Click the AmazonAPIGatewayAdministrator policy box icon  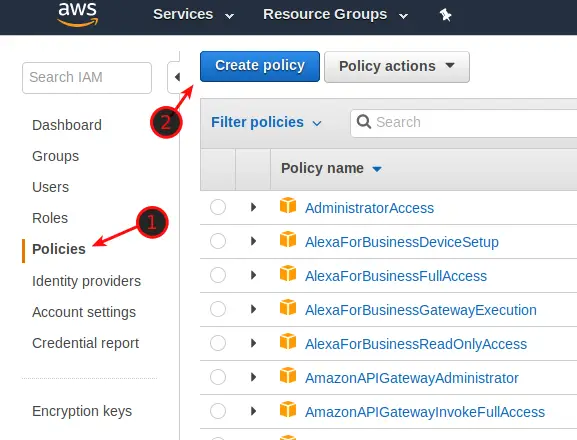[x=288, y=375]
